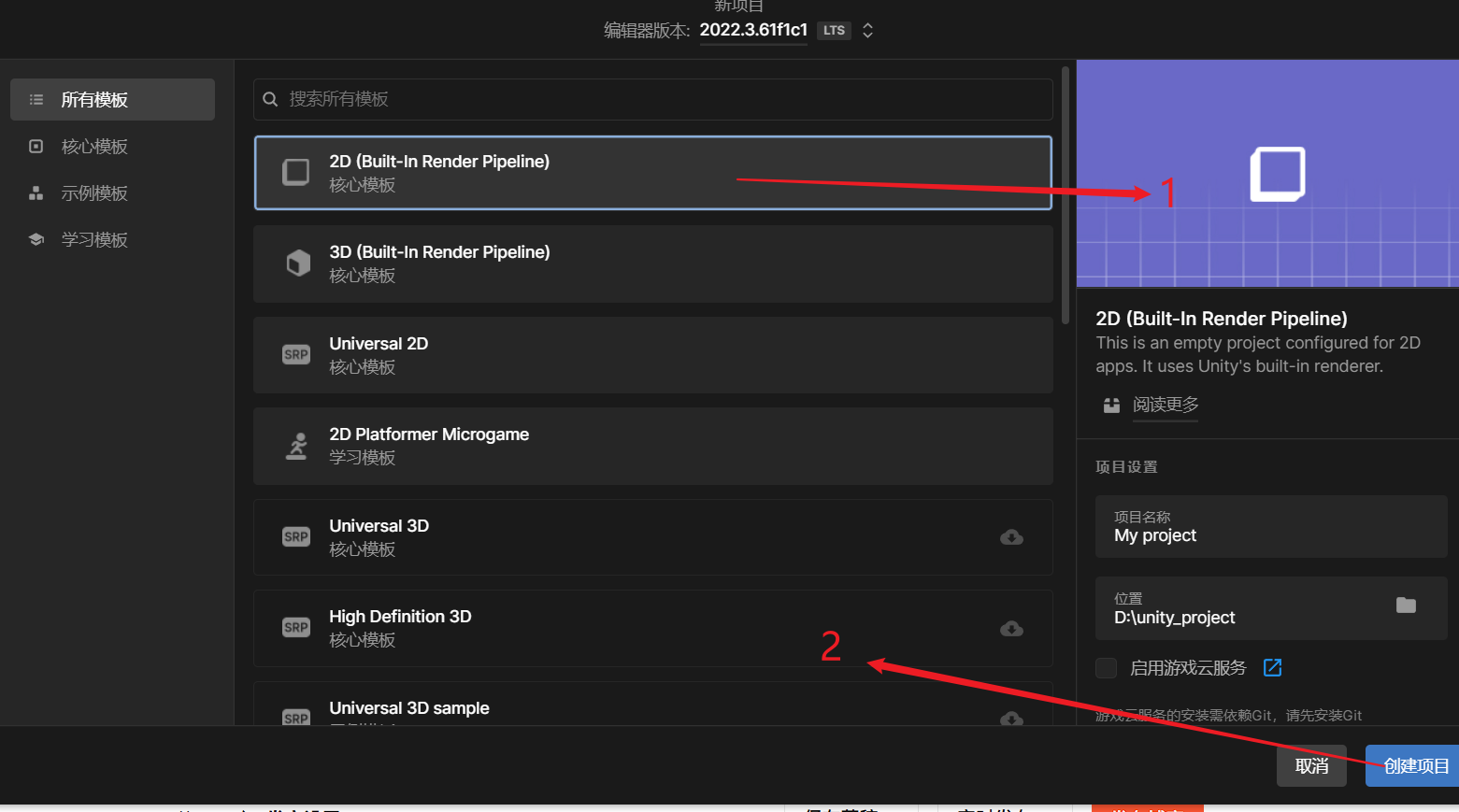
Task: Open external link icon beside 启用游戏云服务
Action: 1272,667
